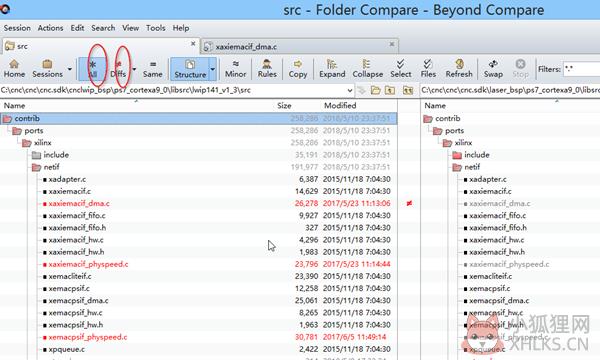Open the Home view button
Image resolution: width=600 pixels, height=360 pixels.
14,69
